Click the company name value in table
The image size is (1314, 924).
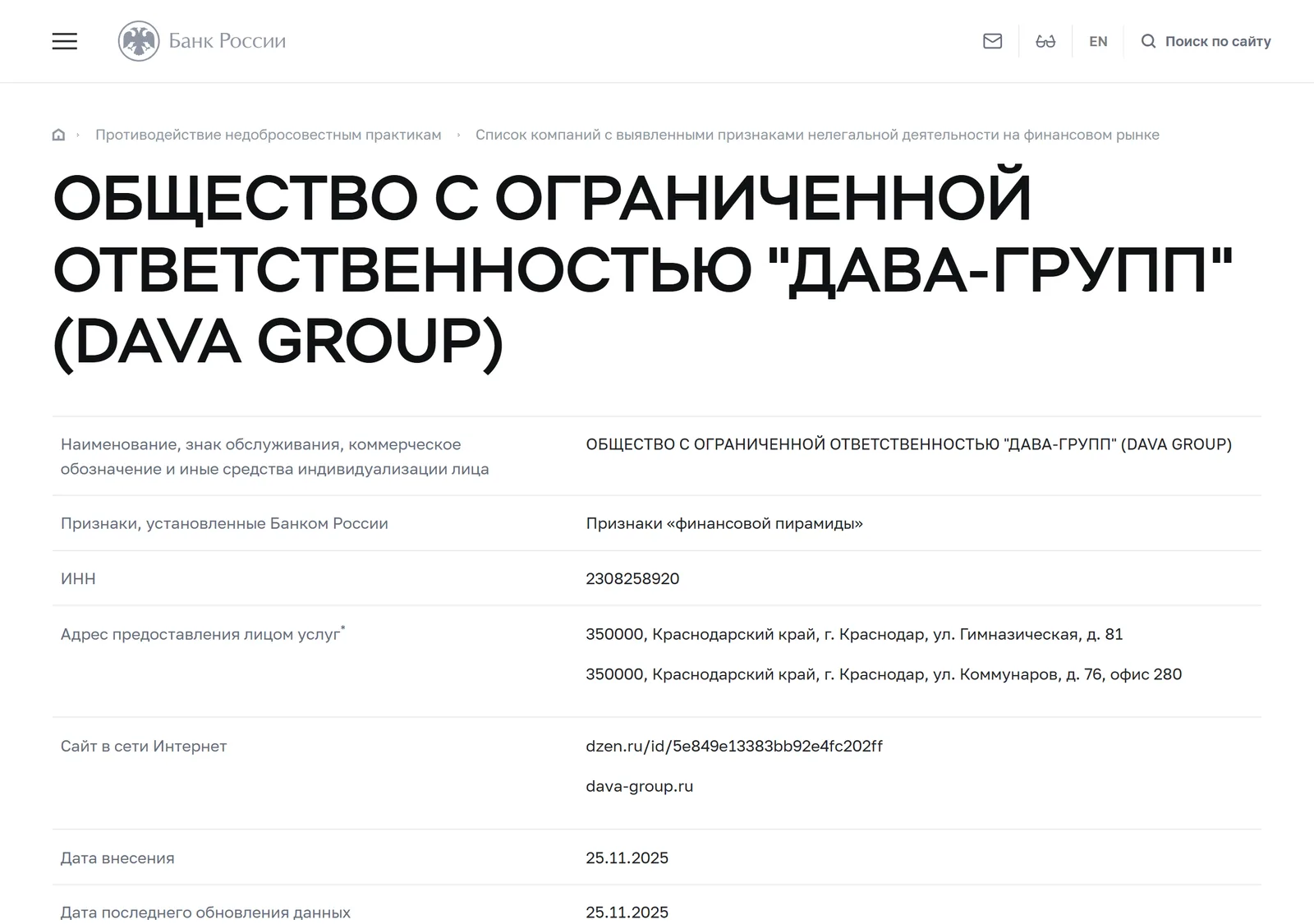pyautogui.click(x=909, y=444)
